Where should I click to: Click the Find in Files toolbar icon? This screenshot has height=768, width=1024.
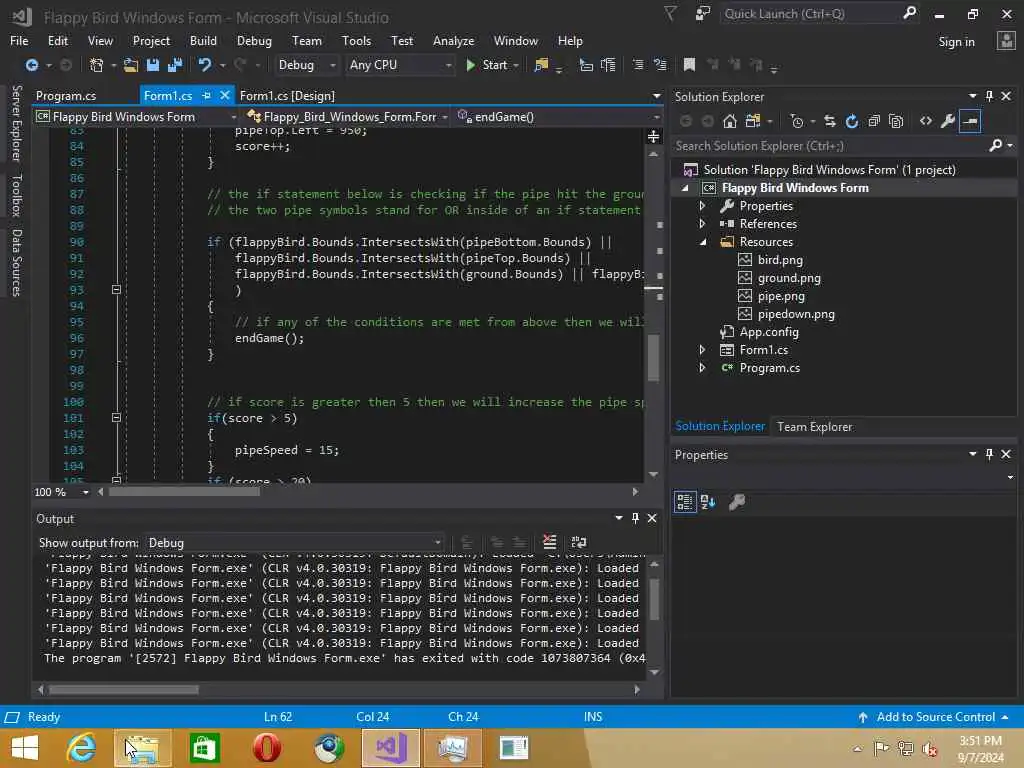[x=541, y=65]
